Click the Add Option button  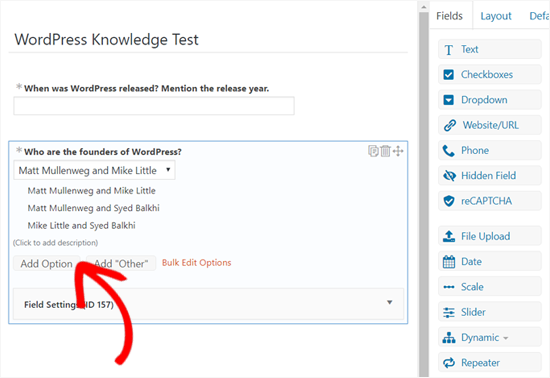pyautogui.click(x=47, y=263)
